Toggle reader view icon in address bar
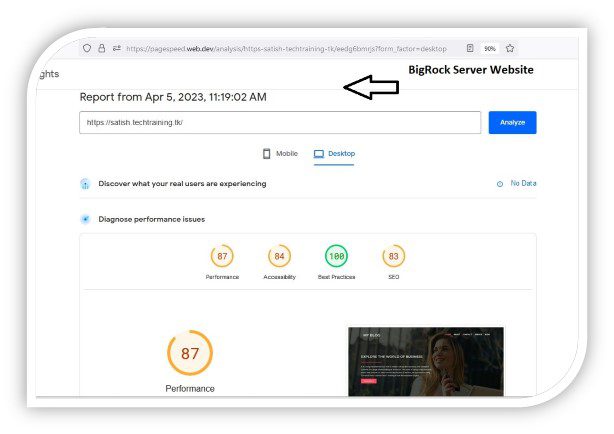This screenshot has height=434, width=614. (470, 48)
